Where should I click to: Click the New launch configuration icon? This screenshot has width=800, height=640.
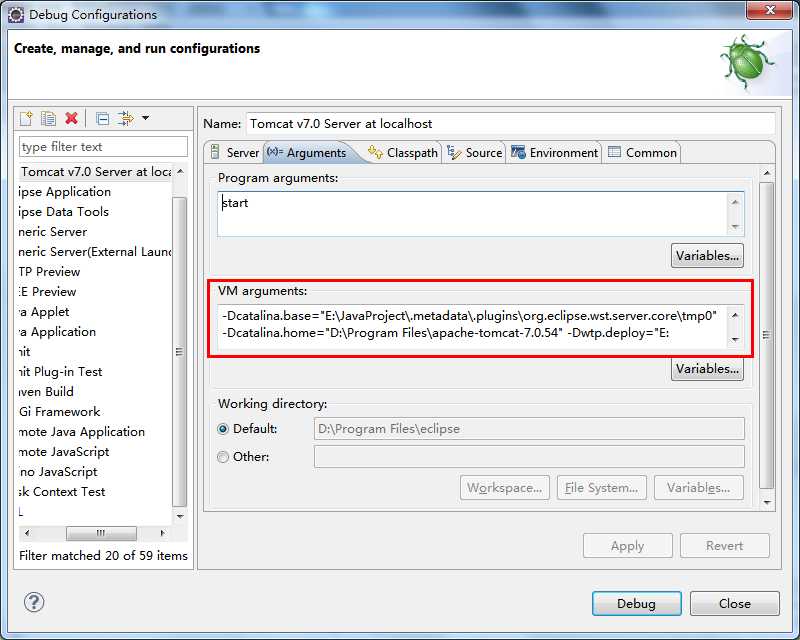pos(26,118)
